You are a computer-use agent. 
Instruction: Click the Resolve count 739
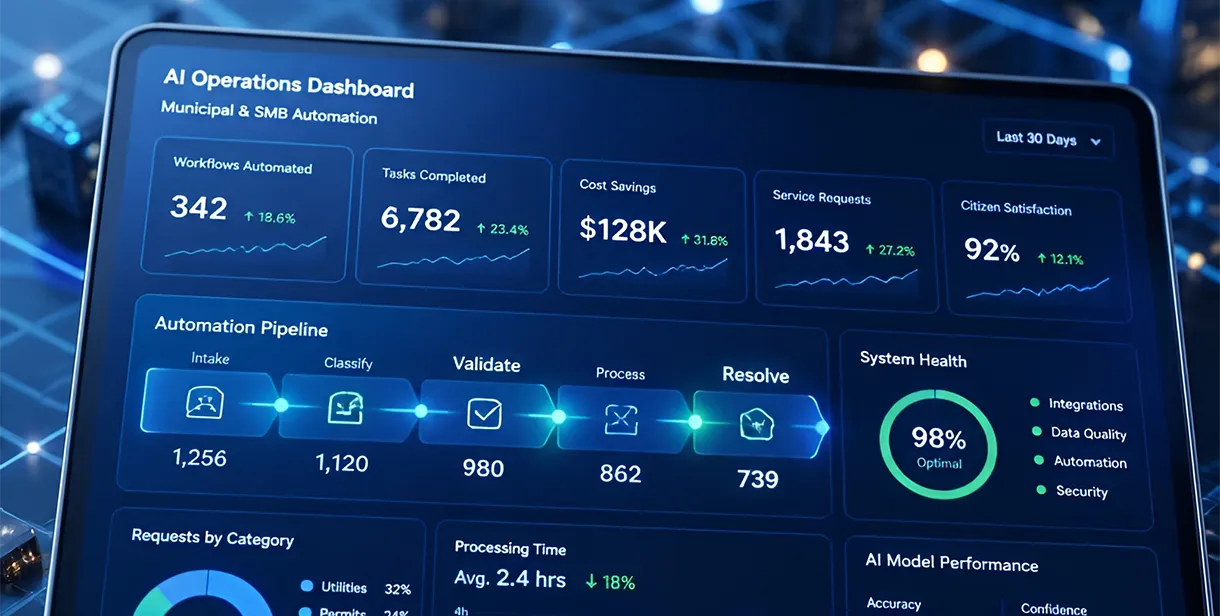point(757,479)
